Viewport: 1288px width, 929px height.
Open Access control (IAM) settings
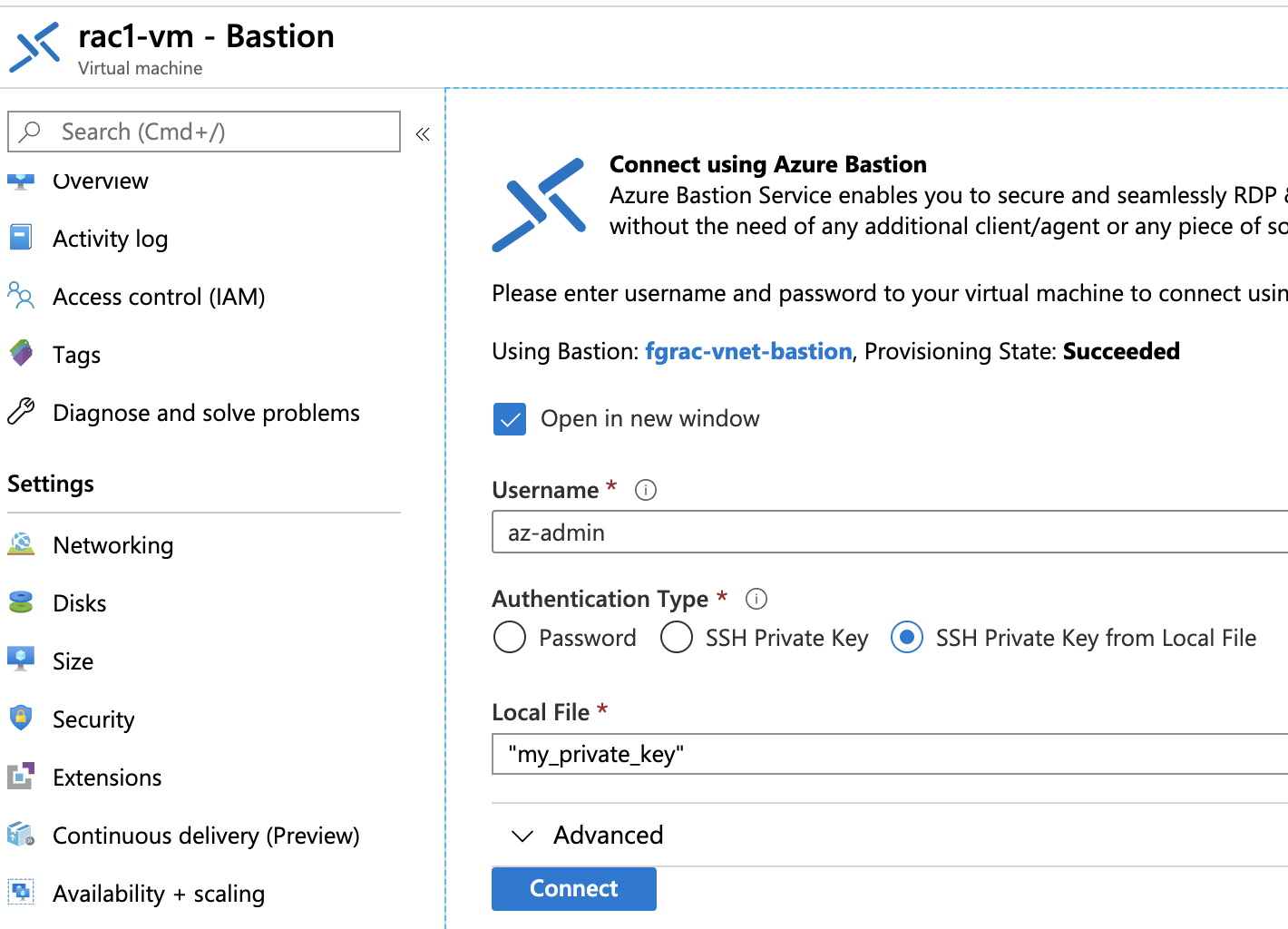(x=159, y=296)
